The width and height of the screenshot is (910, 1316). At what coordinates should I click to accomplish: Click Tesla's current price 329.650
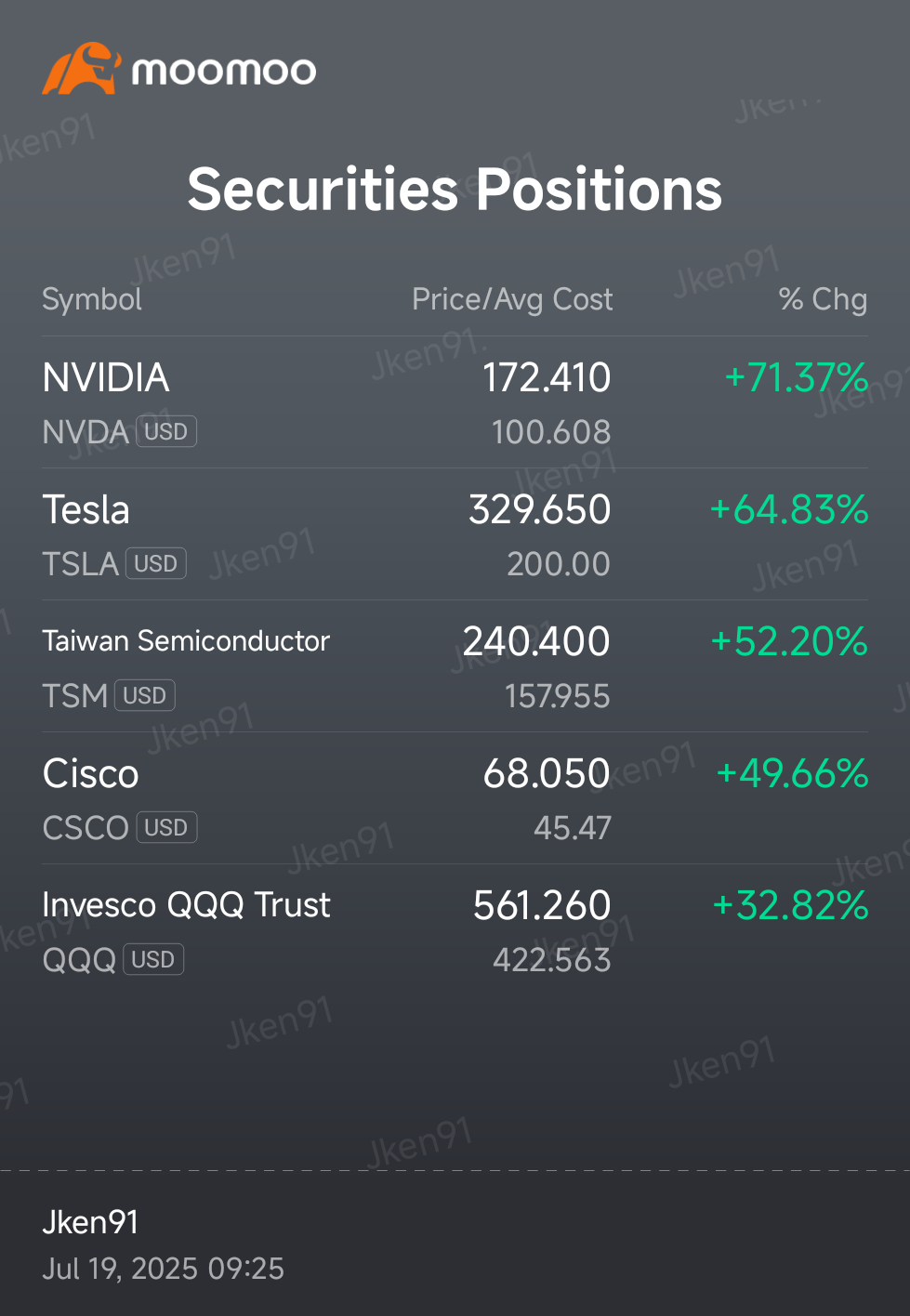(539, 509)
